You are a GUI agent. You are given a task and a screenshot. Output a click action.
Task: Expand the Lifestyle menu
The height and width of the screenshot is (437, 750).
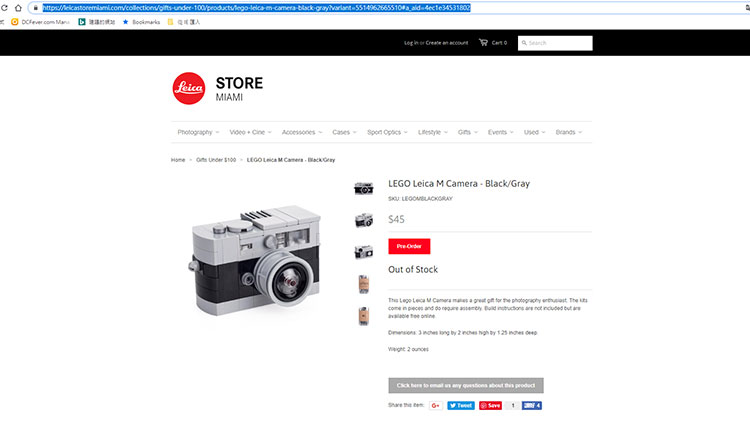pos(433,132)
